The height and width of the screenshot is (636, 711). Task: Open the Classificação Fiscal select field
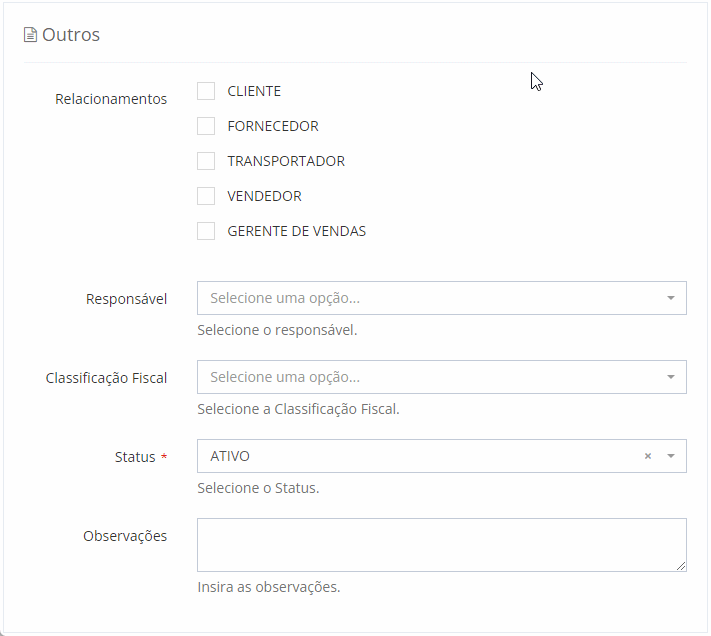point(430,377)
